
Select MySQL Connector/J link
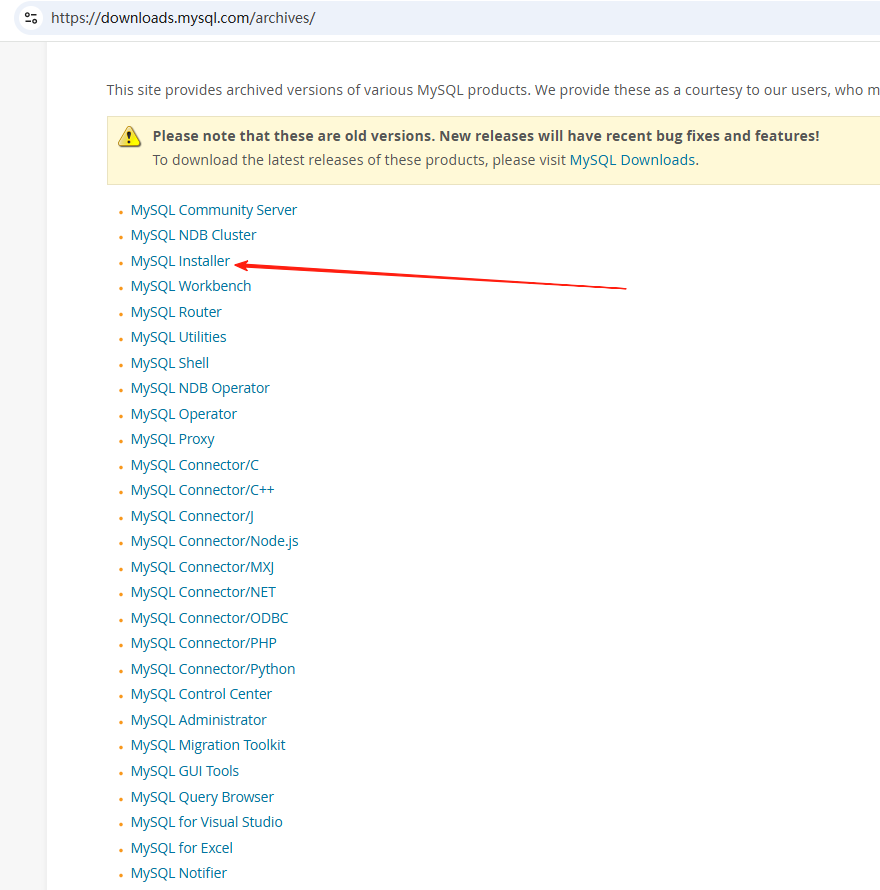click(x=192, y=517)
